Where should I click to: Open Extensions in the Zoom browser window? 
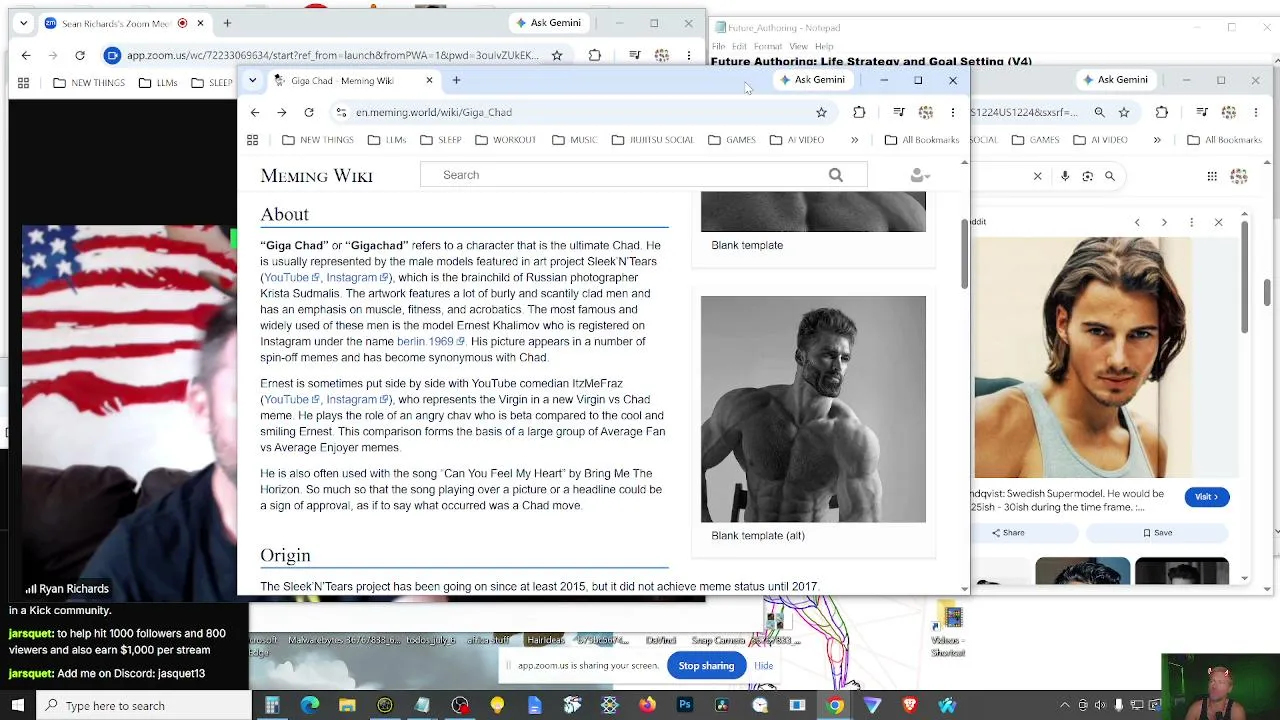pyautogui.click(x=595, y=55)
